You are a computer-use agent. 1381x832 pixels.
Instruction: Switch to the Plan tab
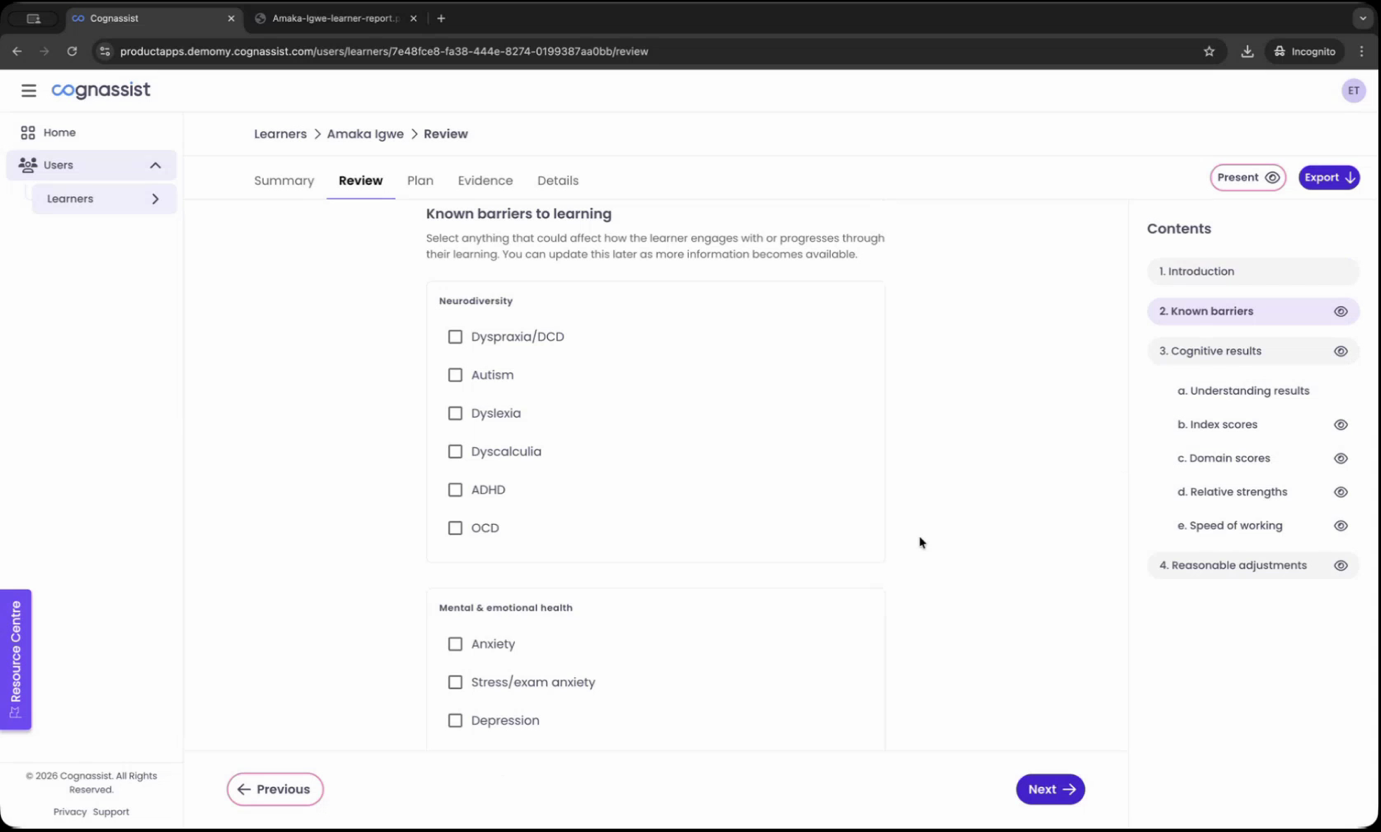click(420, 181)
